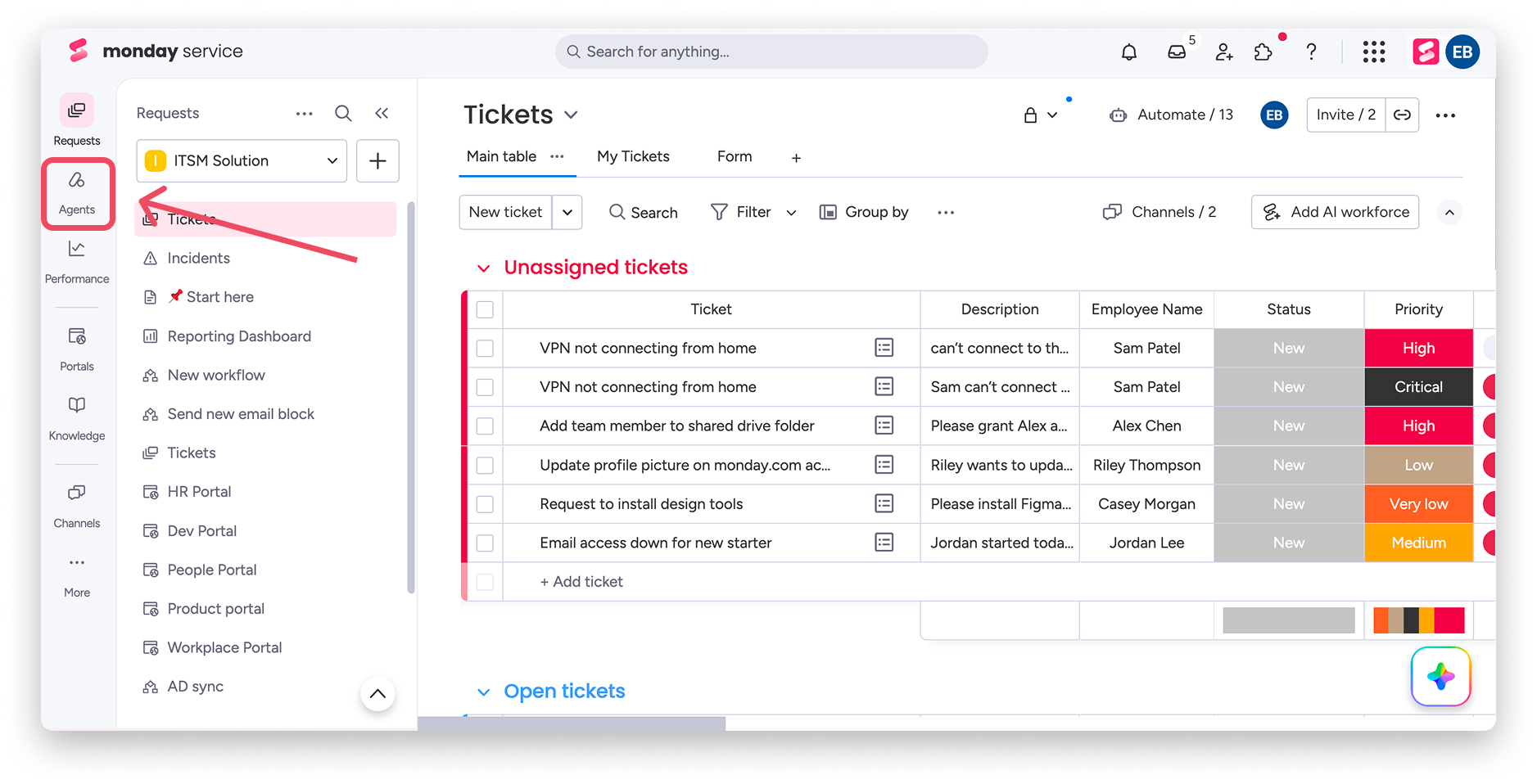Switch to the My Tickets view

[633, 156]
